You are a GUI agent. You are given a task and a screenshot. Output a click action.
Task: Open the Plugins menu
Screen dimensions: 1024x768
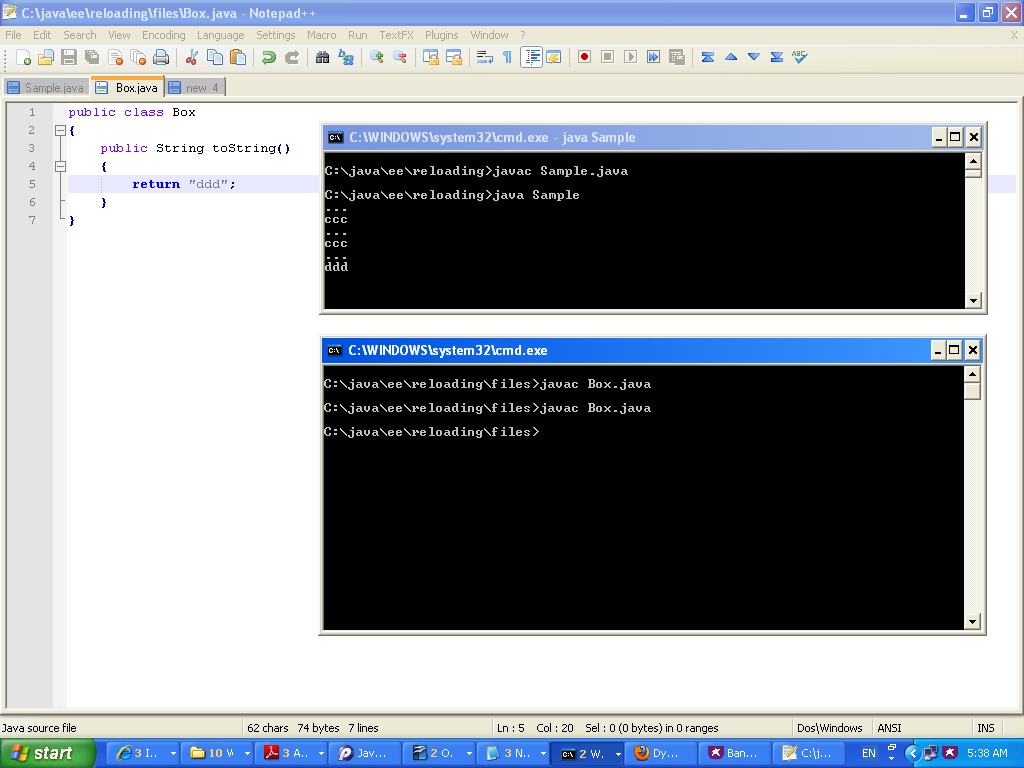[x=441, y=35]
